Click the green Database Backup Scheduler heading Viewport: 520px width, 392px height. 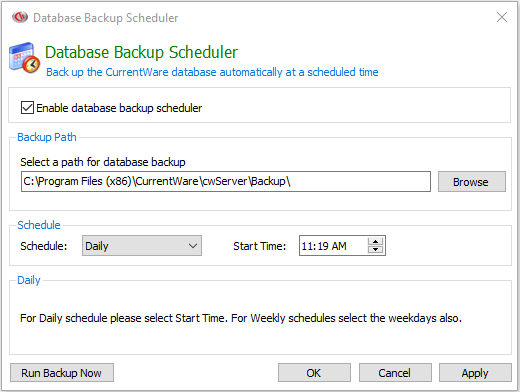(141, 53)
